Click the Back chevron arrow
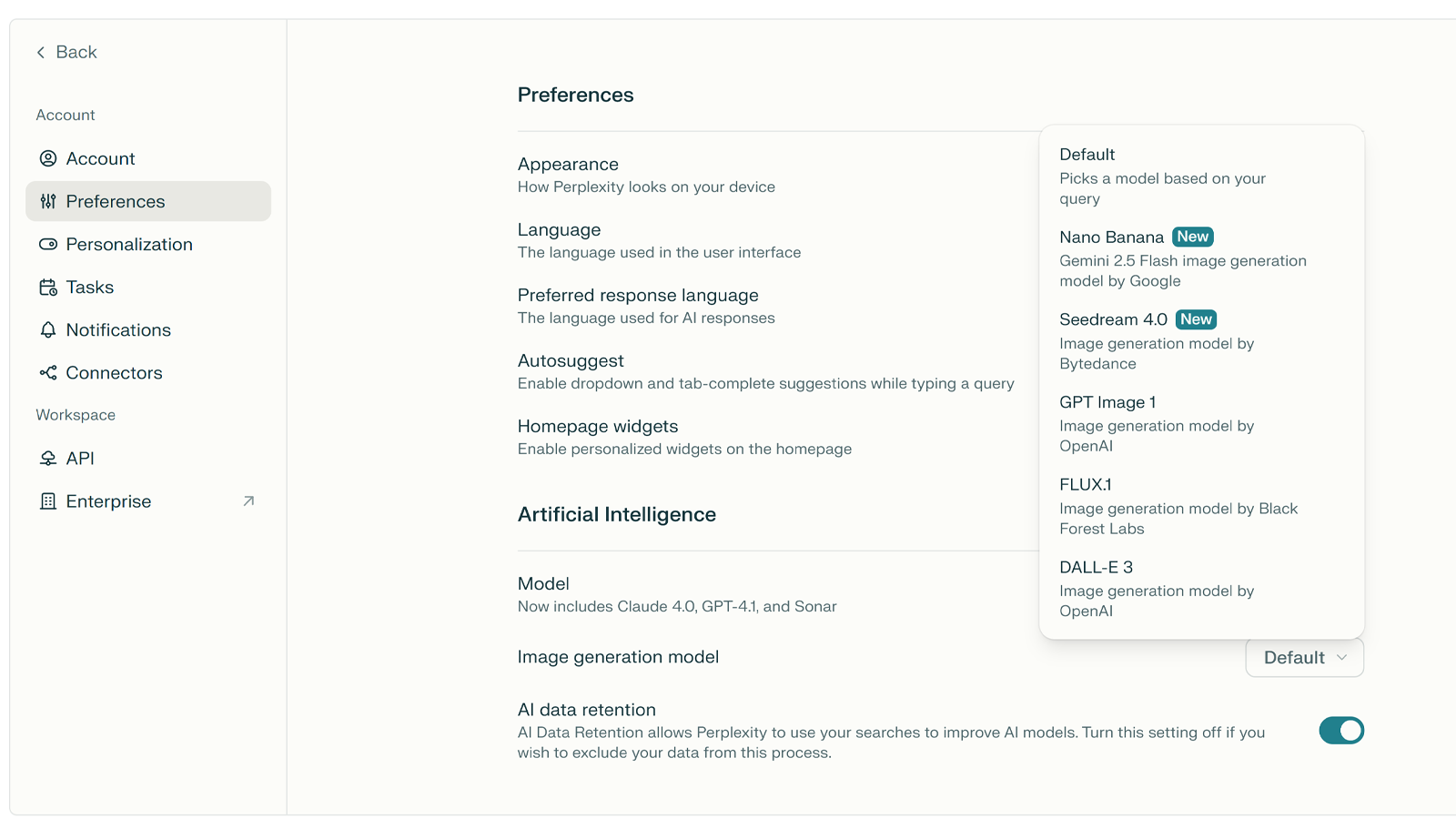The image size is (1456, 819). pos(41,53)
